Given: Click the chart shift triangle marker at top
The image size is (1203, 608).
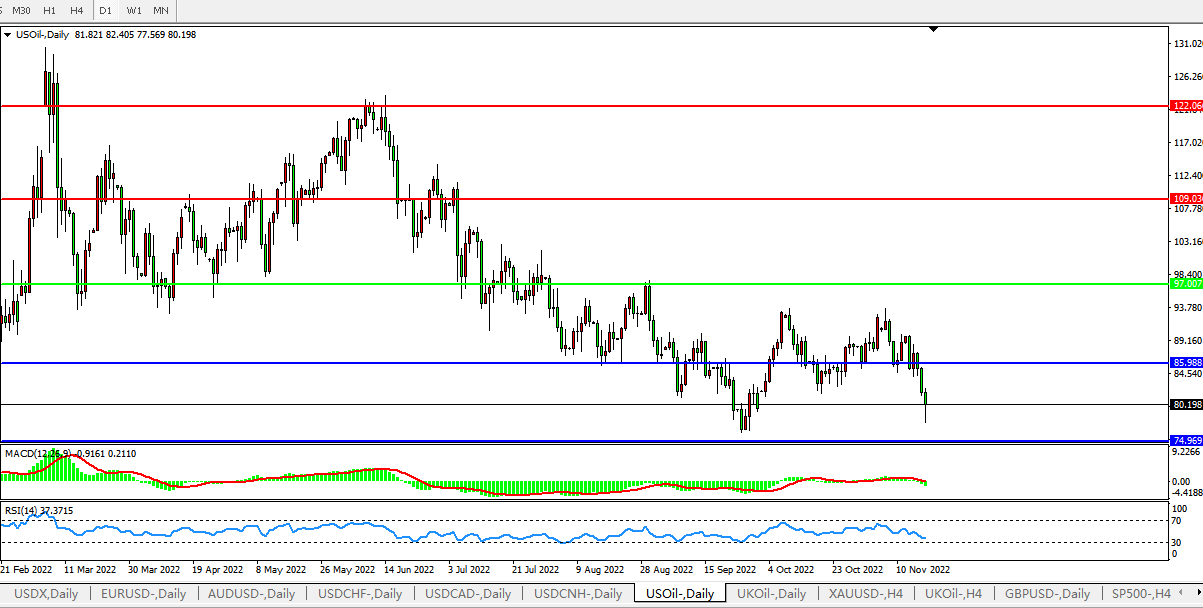Looking at the screenshot, I should pyautogui.click(x=933, y=30).
